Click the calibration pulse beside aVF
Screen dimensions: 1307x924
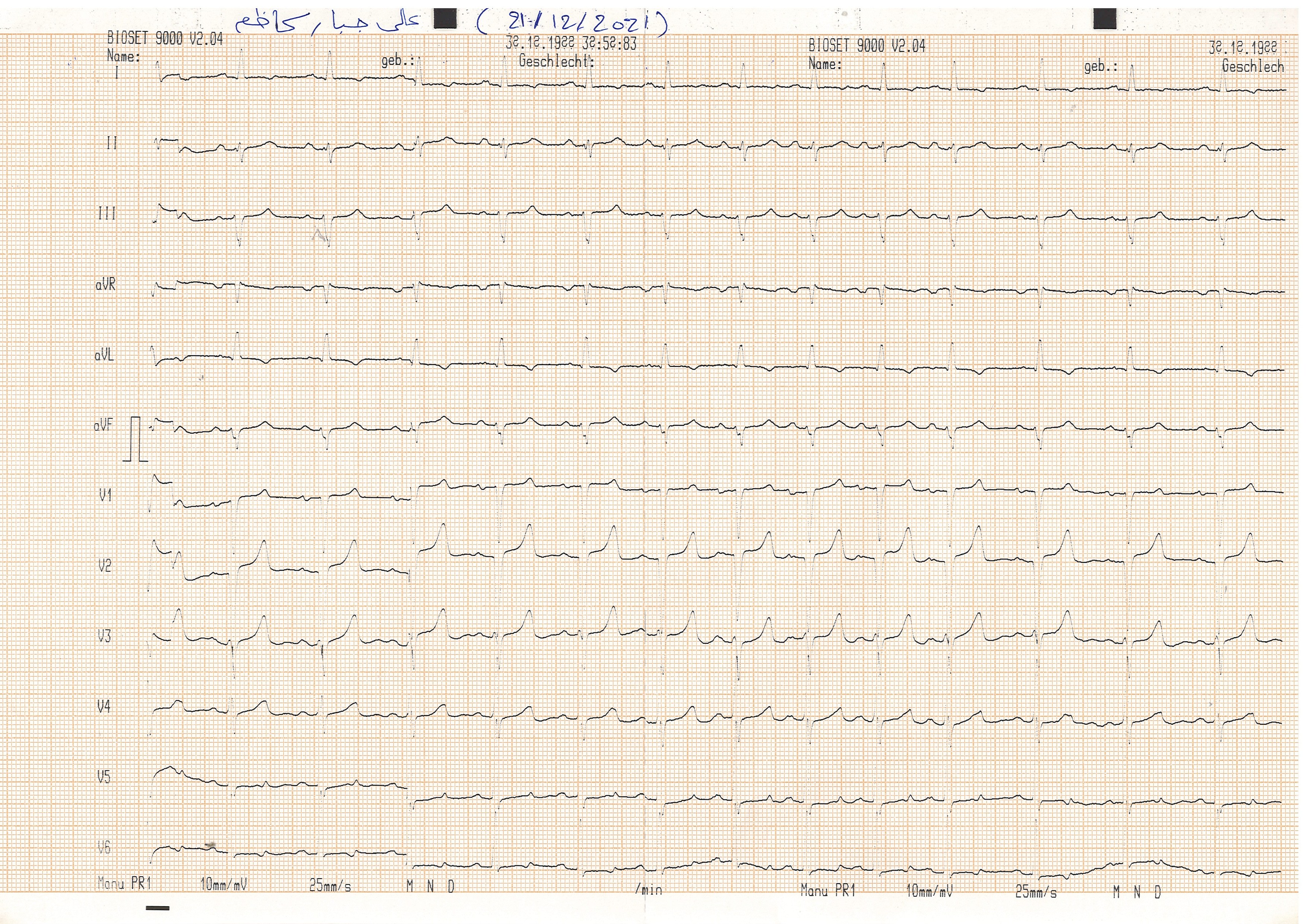click(x=136, y=439)
